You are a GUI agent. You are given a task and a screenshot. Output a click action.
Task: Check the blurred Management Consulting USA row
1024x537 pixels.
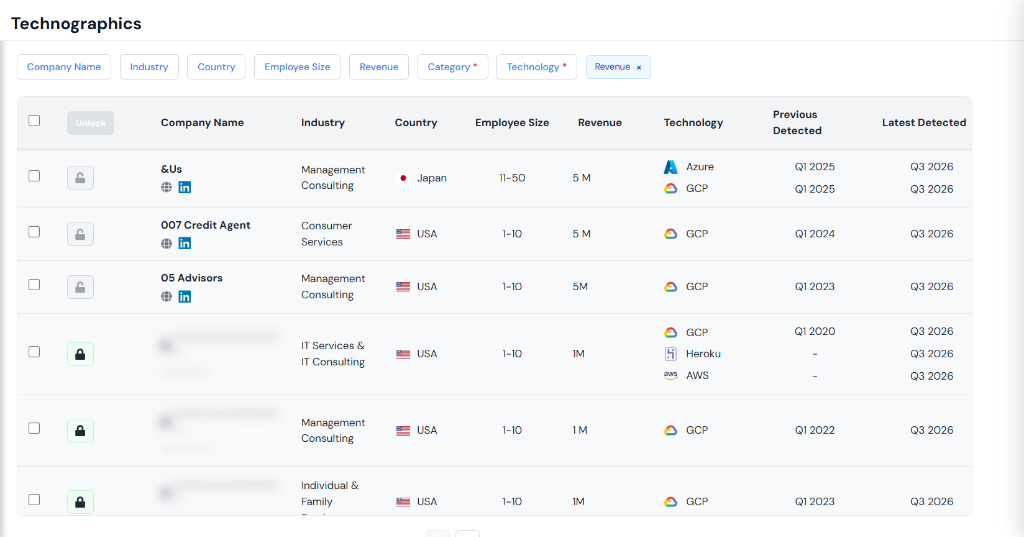point(34,429)
